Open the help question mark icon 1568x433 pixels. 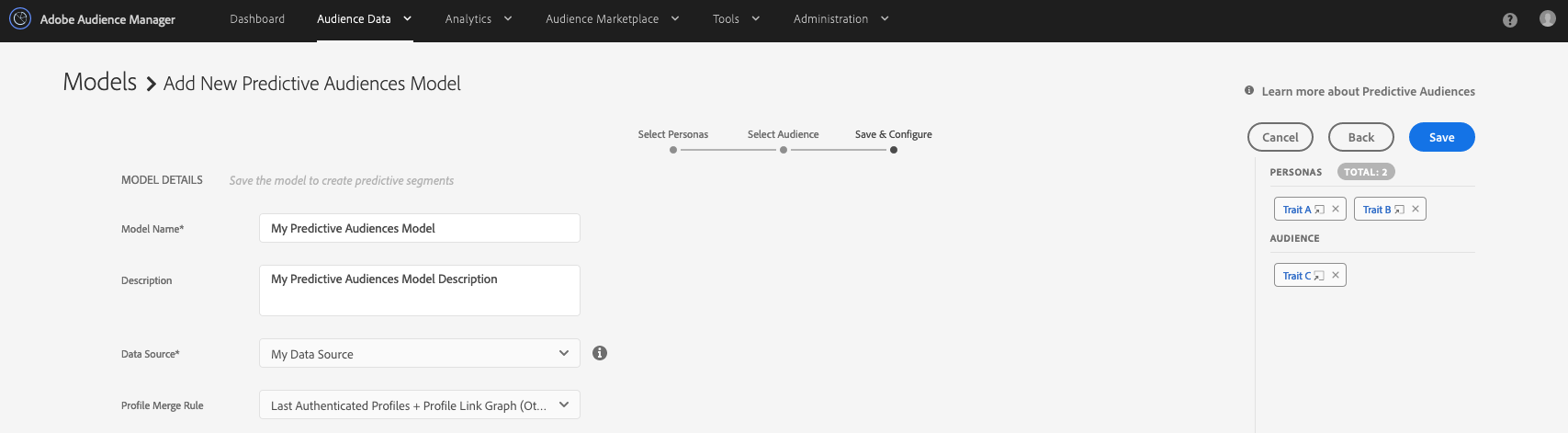click(x=1510, y=19)
